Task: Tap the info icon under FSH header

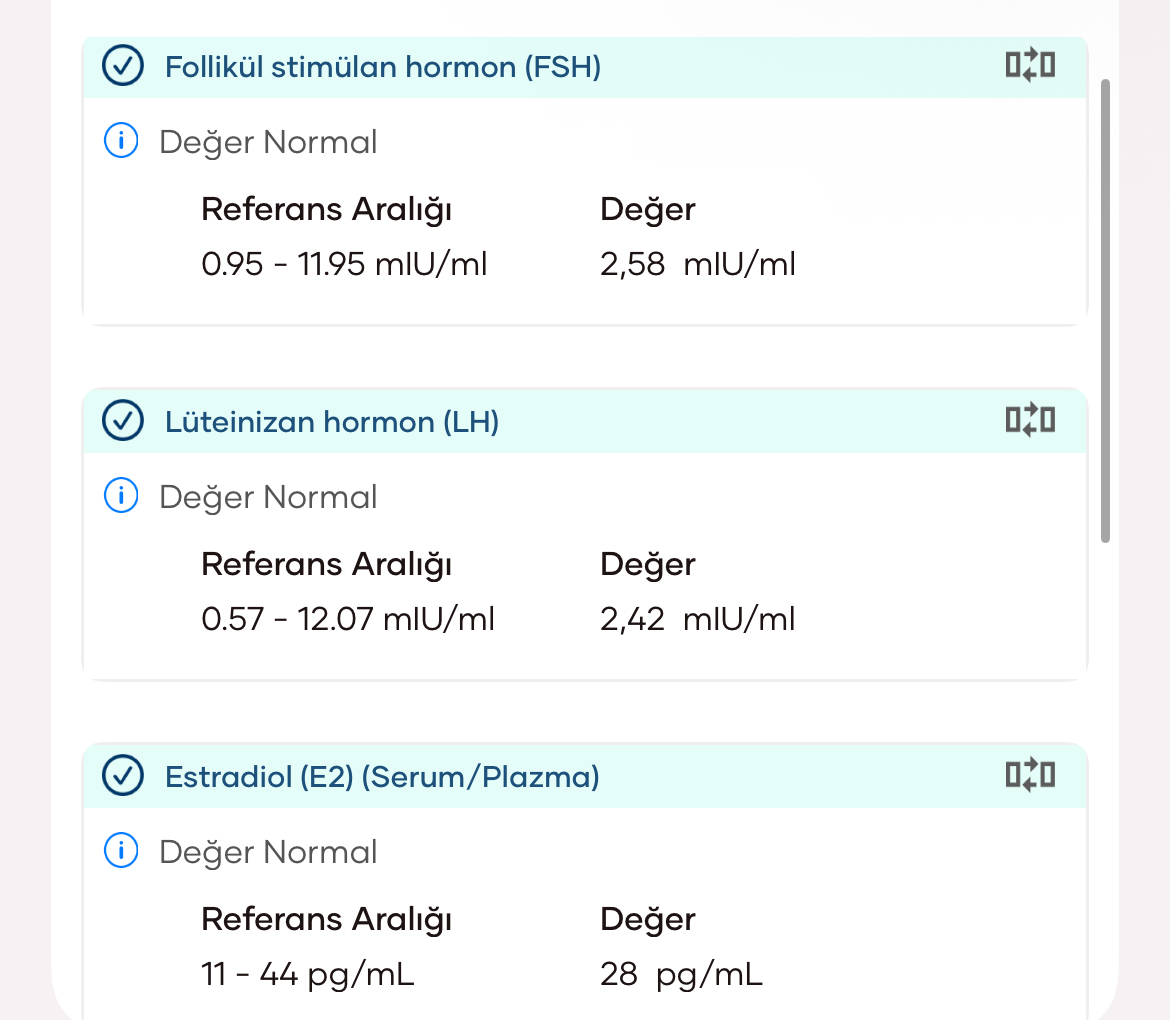Action: point(121,140)
